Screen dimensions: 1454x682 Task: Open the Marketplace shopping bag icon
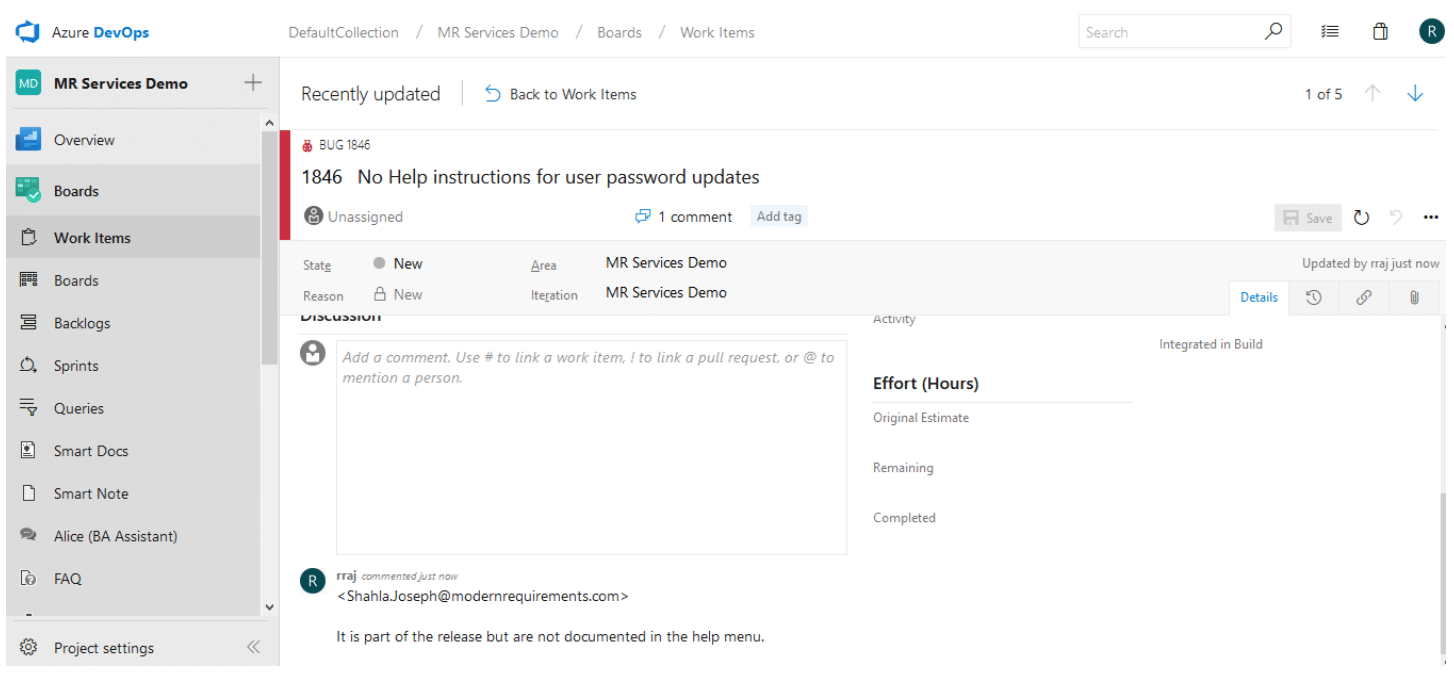click(1380, 31)
